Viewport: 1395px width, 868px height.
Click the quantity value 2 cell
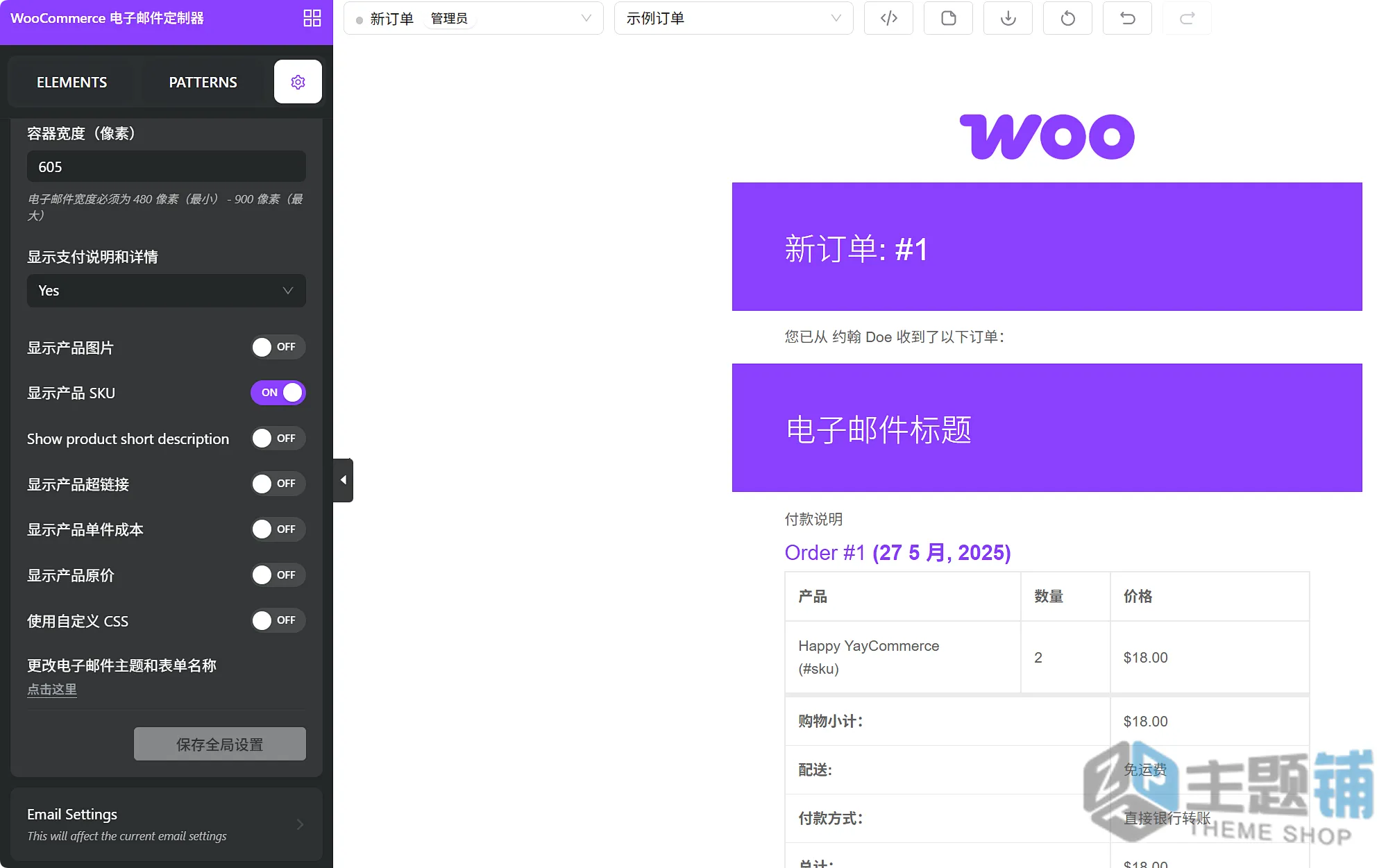1065,657
